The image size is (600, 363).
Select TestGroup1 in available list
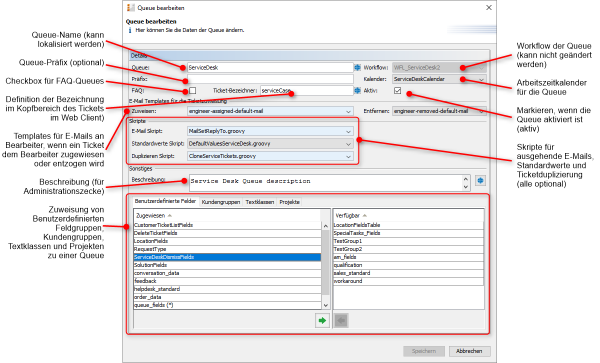pos(408,241)
